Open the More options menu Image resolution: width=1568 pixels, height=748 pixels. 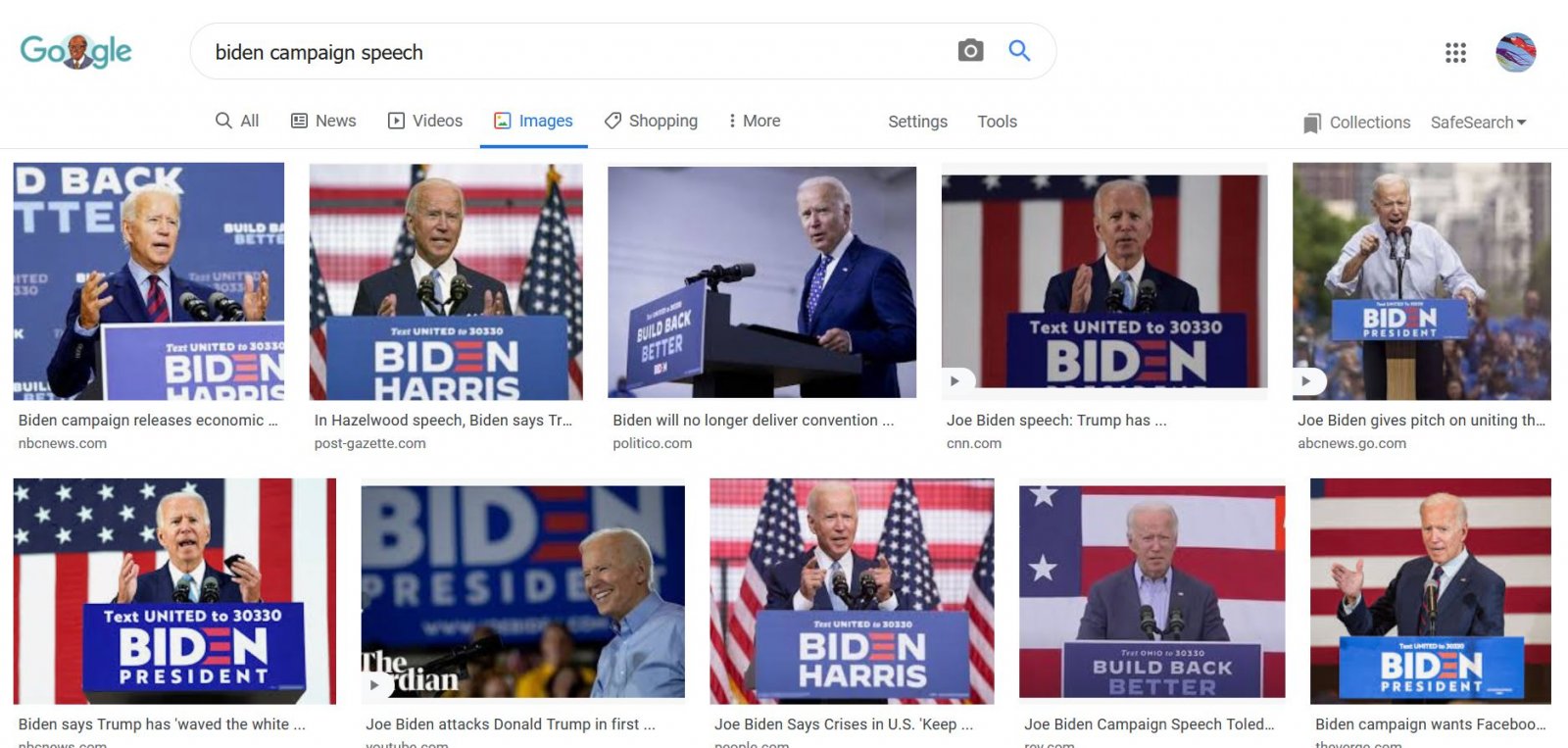pos(754,121)
